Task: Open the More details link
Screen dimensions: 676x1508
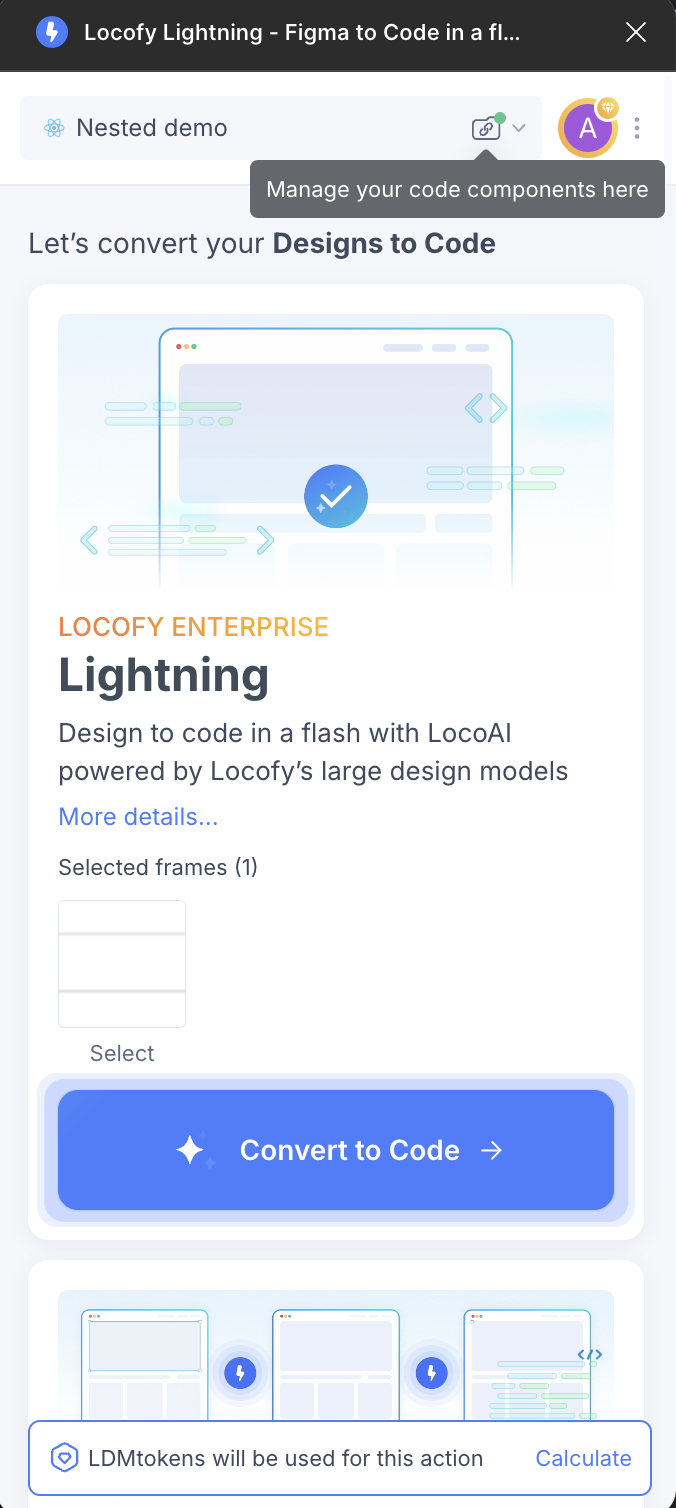Action: tap(138, 817)
